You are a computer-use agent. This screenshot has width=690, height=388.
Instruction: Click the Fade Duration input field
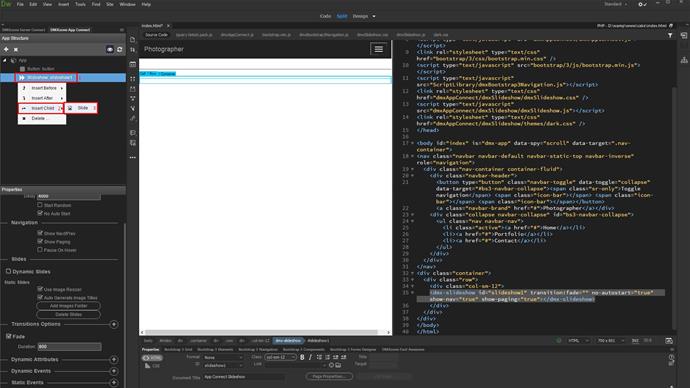(69, 347)
